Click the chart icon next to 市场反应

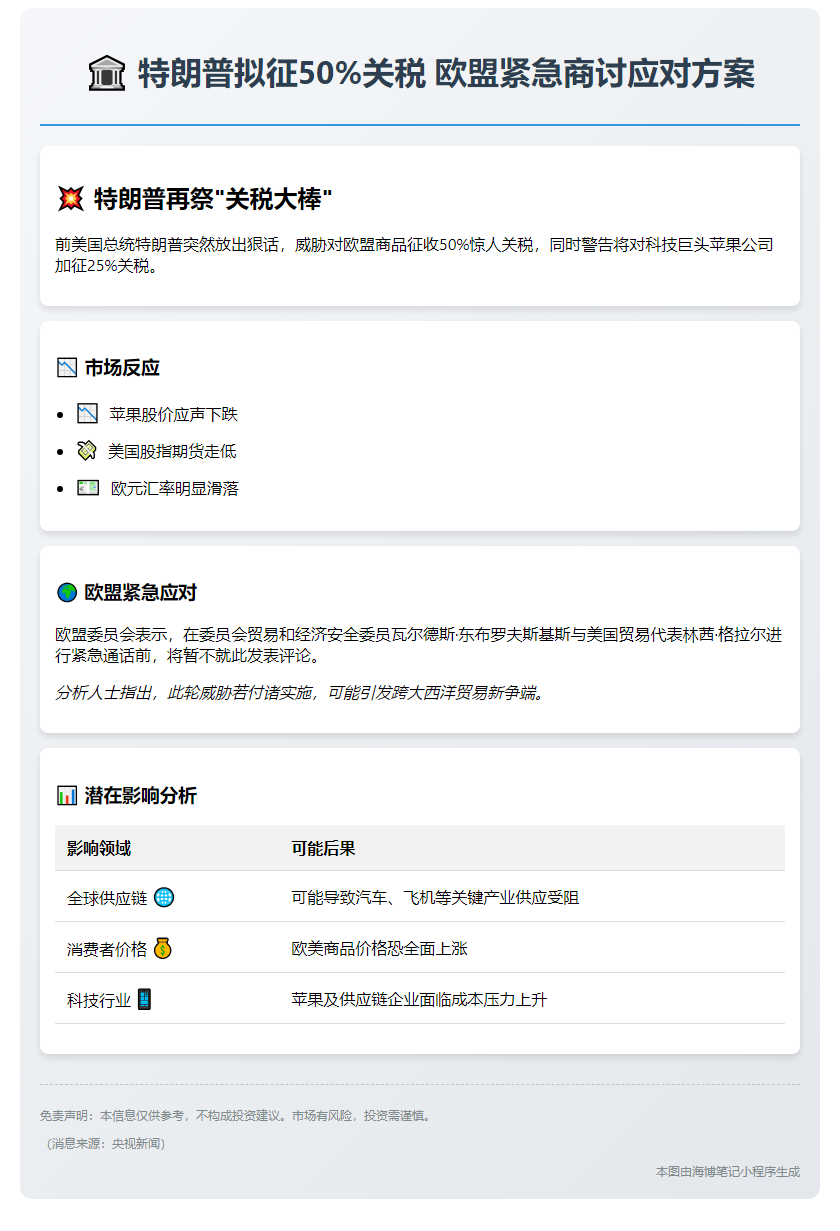pos(67,368)
